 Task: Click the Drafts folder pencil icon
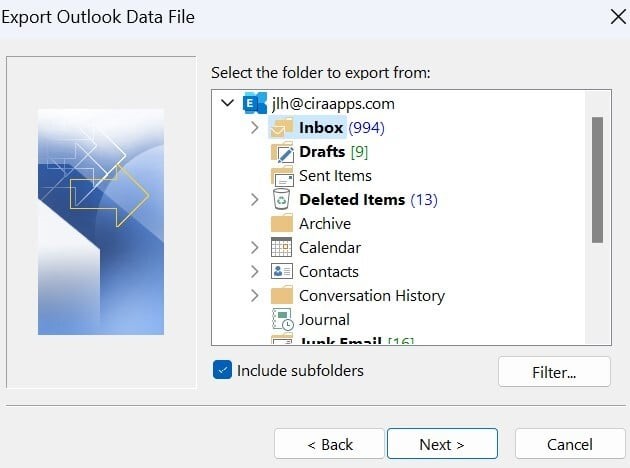coord(282,151)
